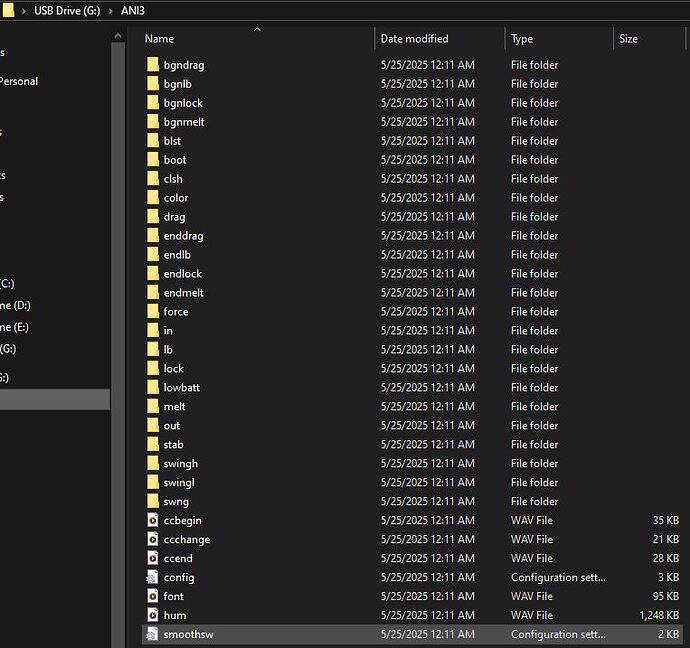Click the font WAV file icon

click(x=153, y=597)
